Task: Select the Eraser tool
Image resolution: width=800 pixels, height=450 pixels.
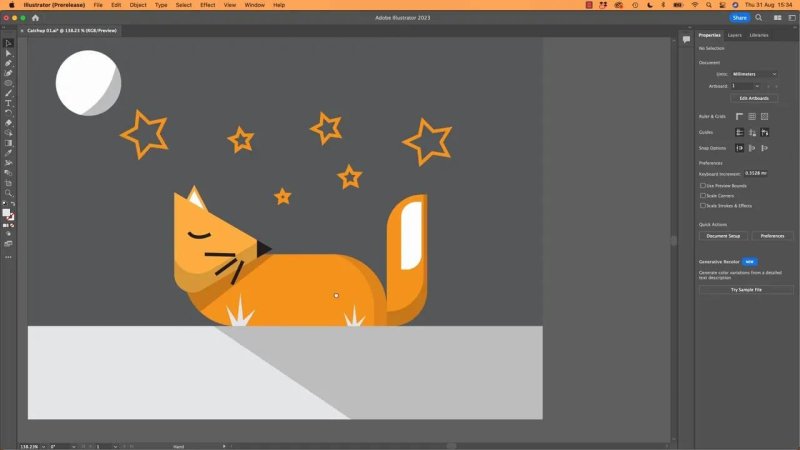Action: click(x=8, y=123)
